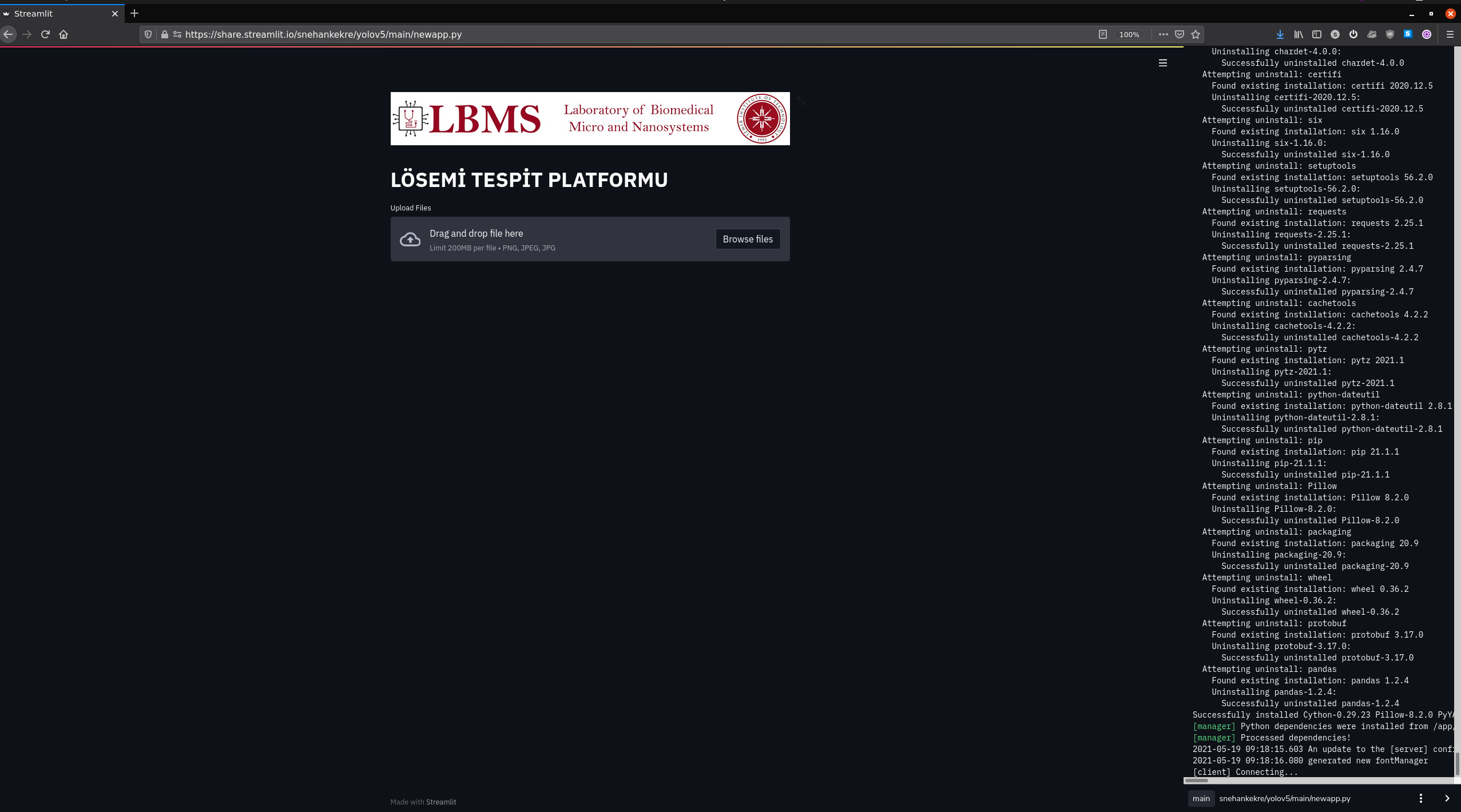Open the page actions three-dots menu

tap(1163, 34)
